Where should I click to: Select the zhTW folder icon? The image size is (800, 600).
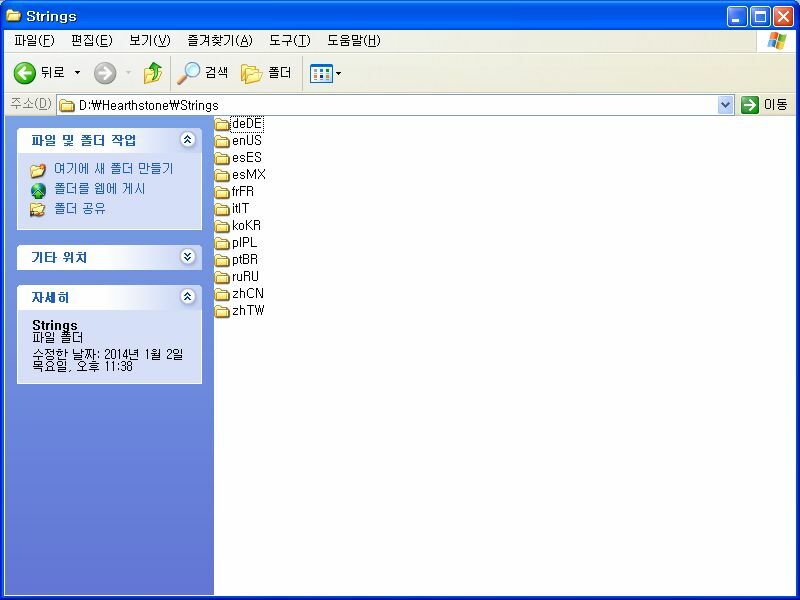pos(222,311)
